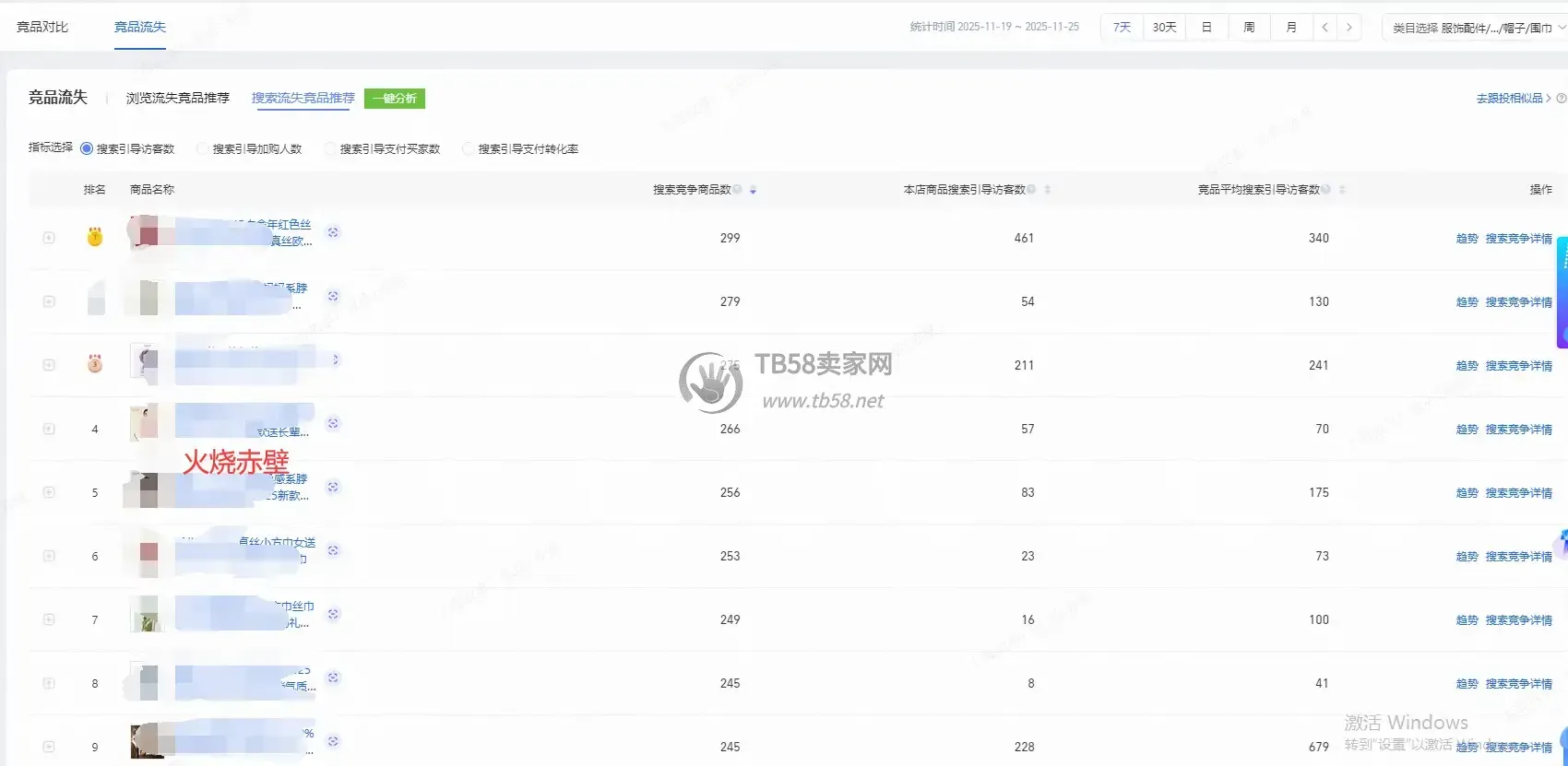The image size is (1568, 766).
Task: Sort by 本店商品搜索引导访客数 column arrows
Action: [x=1047, y=190]
